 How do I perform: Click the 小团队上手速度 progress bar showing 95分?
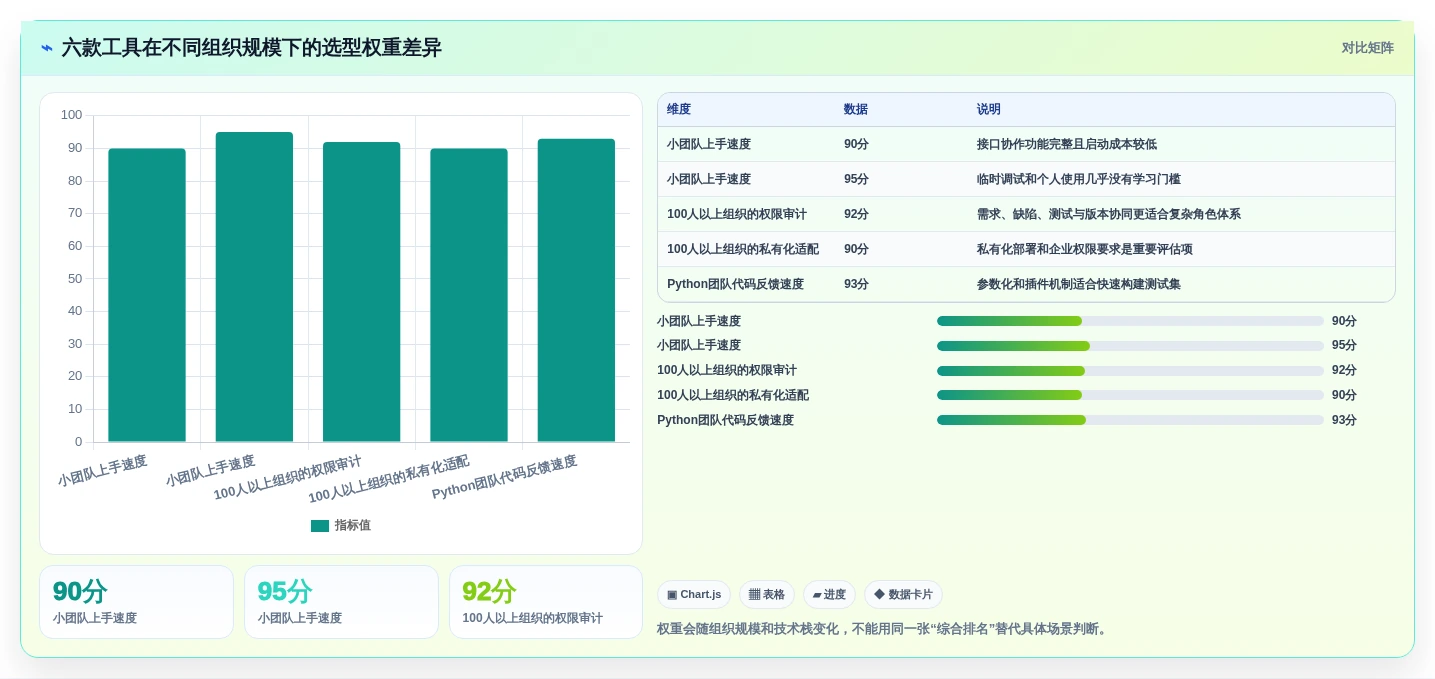[1130, 346]
